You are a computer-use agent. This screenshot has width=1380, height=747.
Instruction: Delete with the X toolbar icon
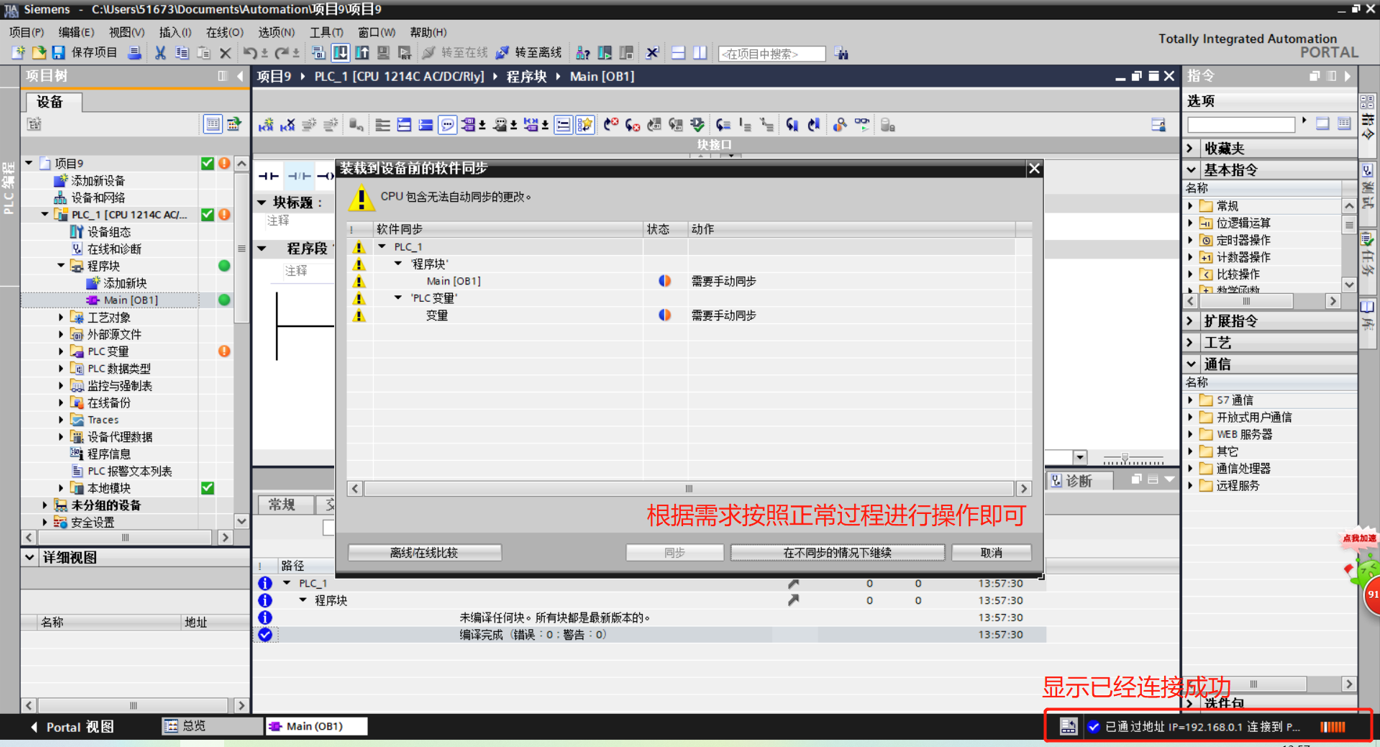point(225,53)
